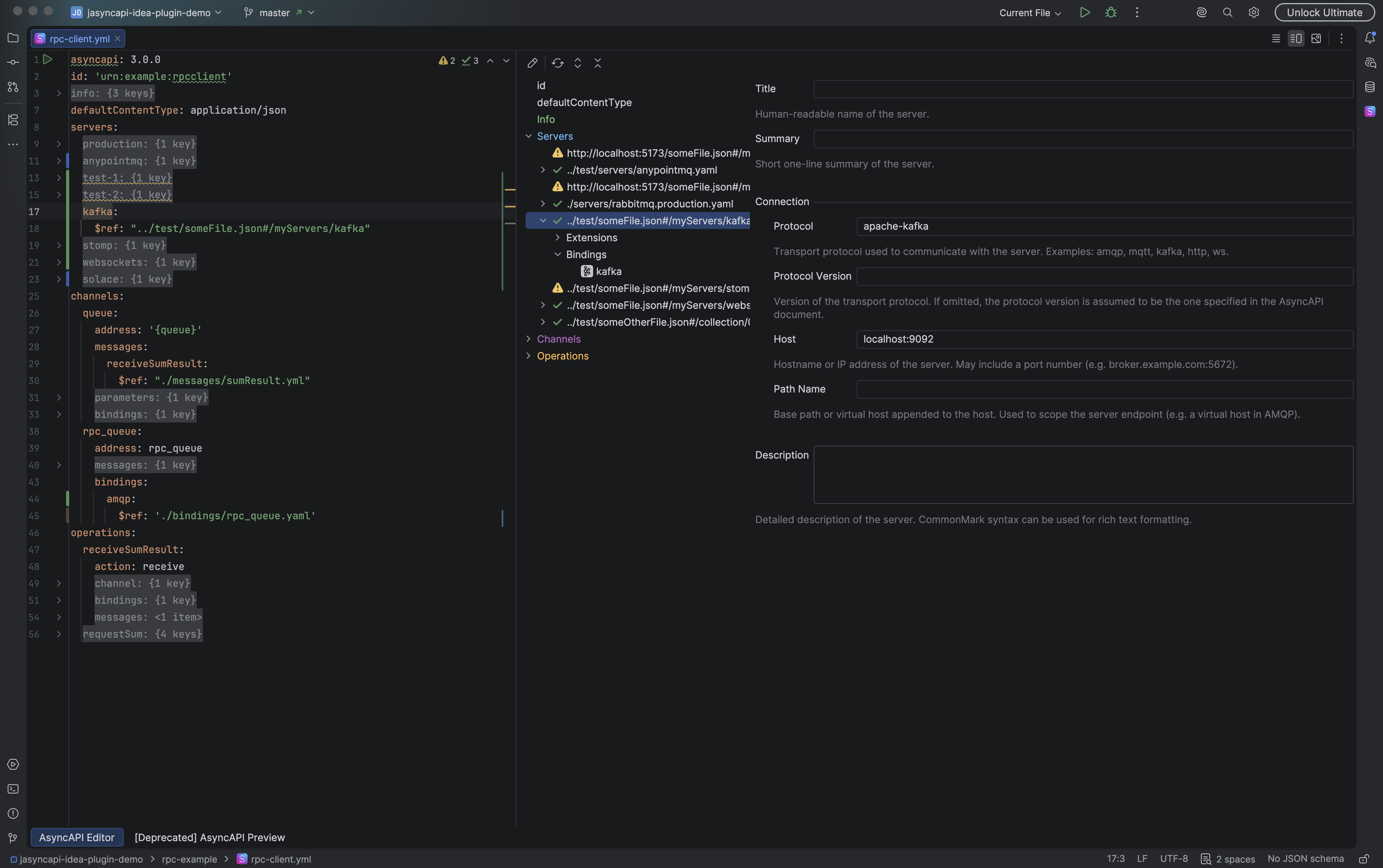Open jasyncapi-idea-plugin-demo project dropdown
The image size is (1383, 868).
point(146,12)
